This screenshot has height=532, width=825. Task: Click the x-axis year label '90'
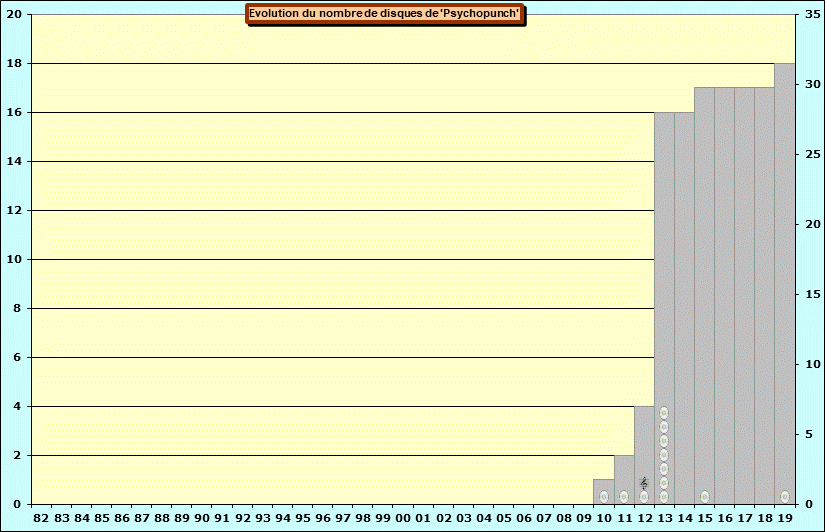202,518
